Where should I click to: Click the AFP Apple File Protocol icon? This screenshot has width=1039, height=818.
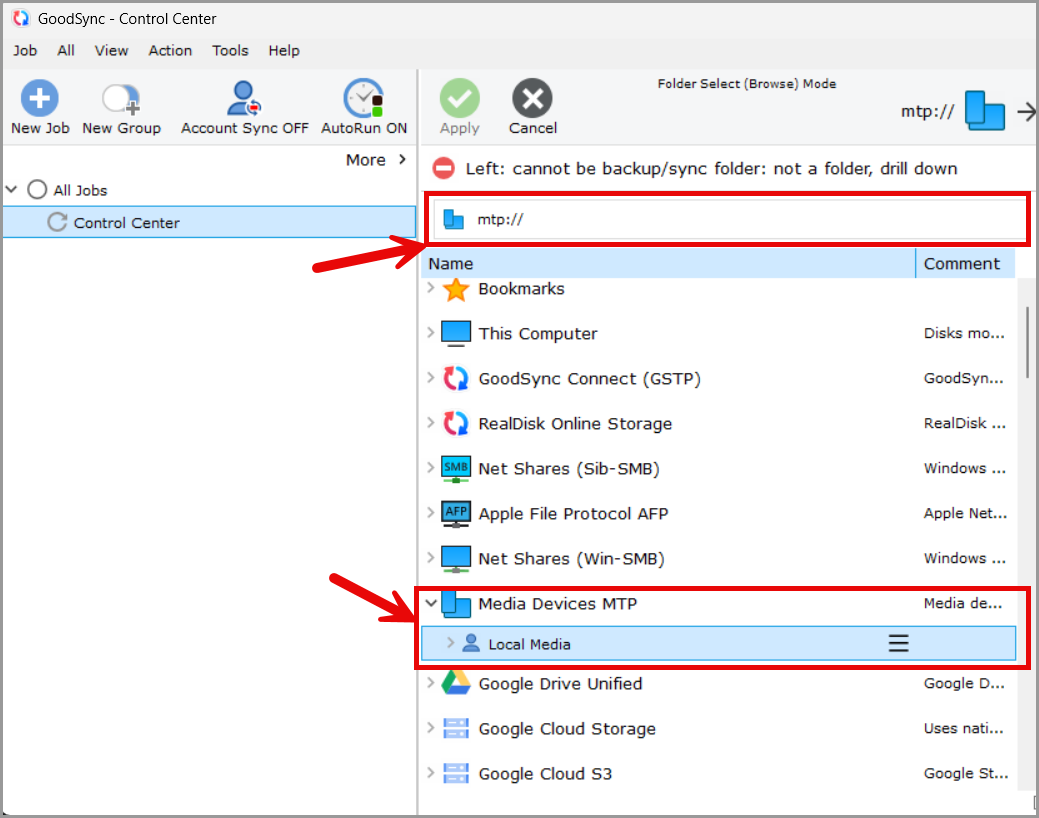point(456,514)
